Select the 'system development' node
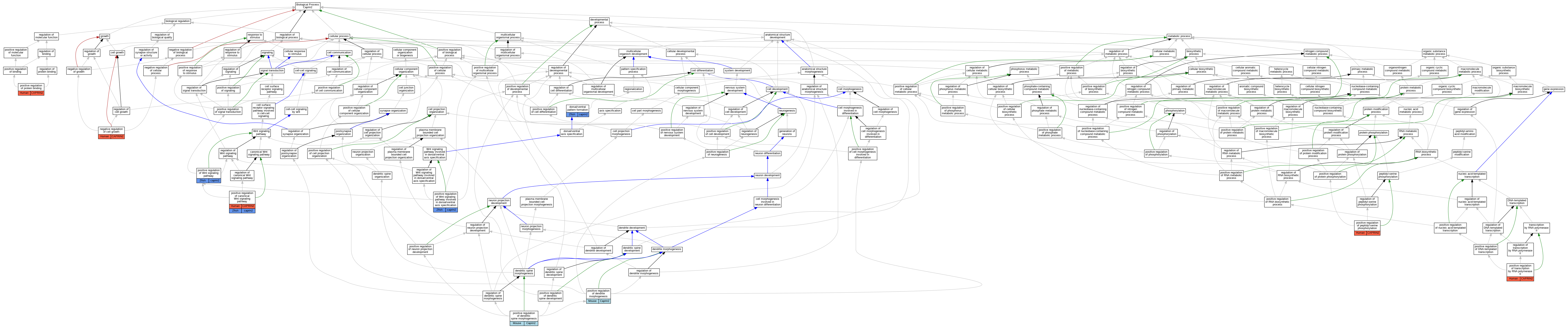This screenshot has width=1568, height=328. click(737, 70)
